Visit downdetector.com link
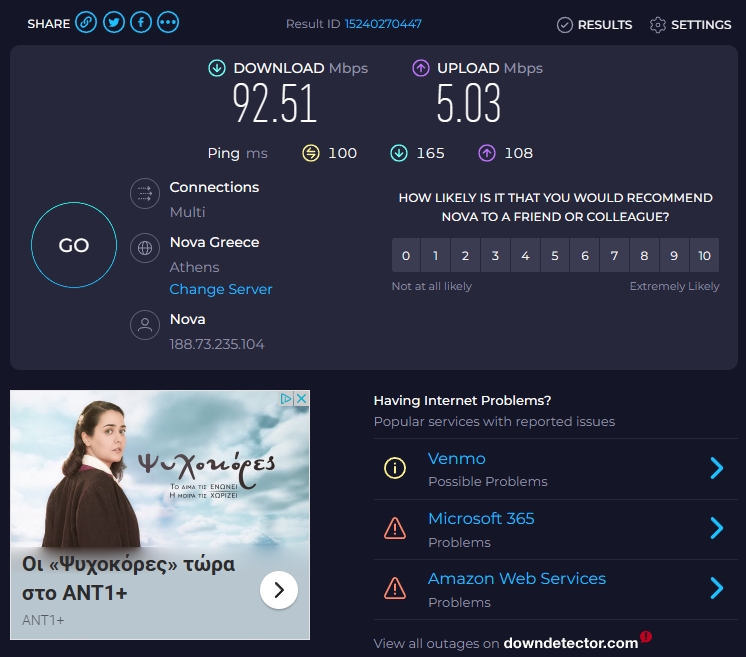Screen dimensions: 746x657 [x=570, y=643]
